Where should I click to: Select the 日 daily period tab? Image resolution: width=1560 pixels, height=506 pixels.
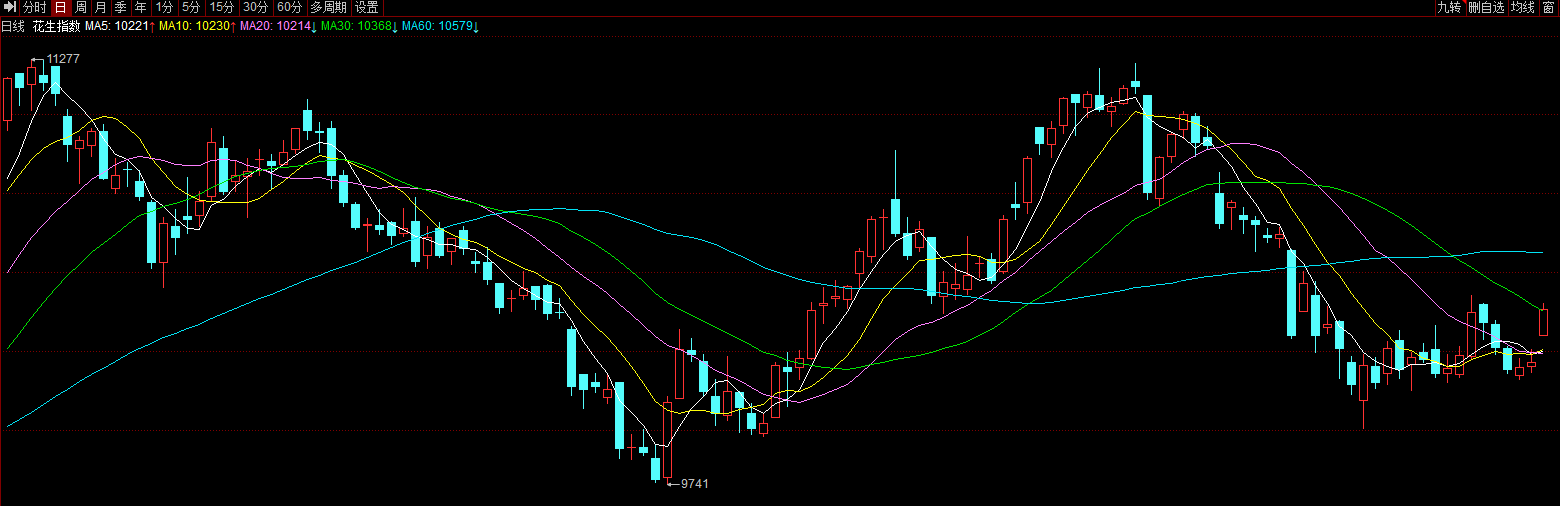click(60, 7)
